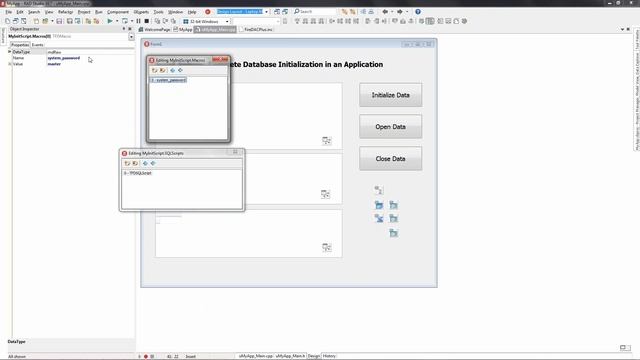Switch to uMyApp_Main.h bottom tab
Viewport: 640px width, 360px height.
pos(290,356)
